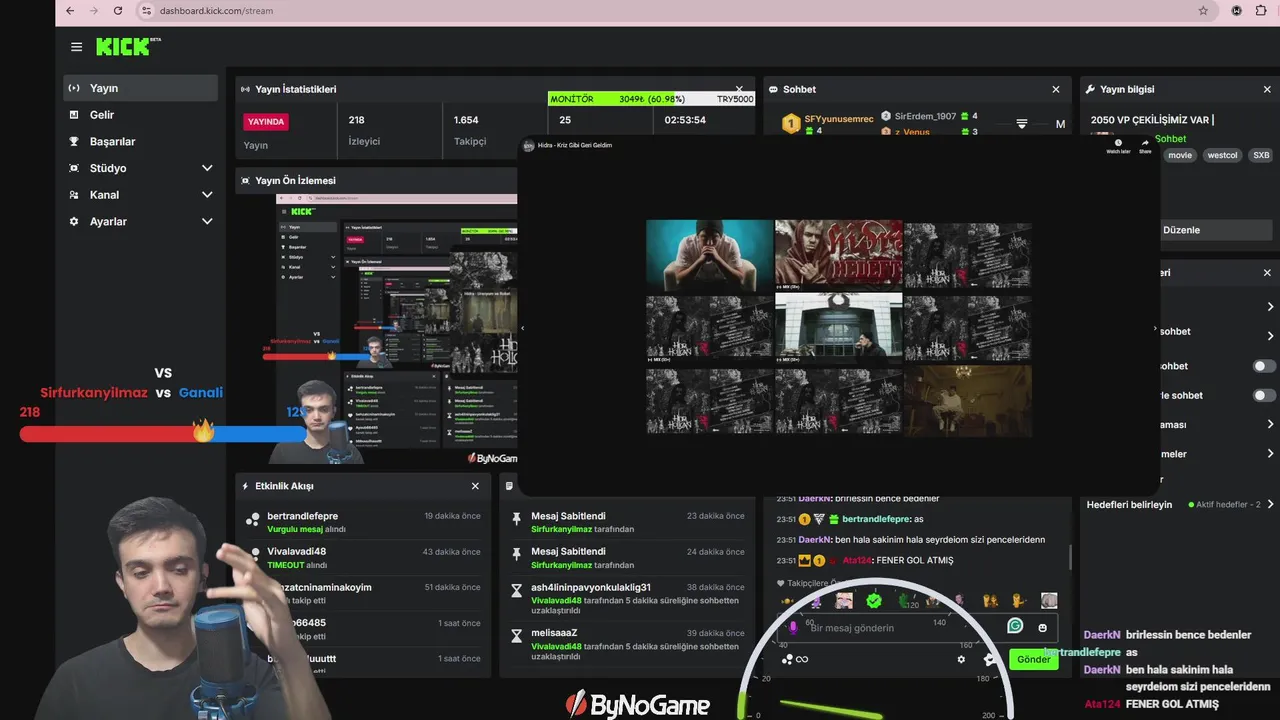Click the Aktif hedefler - 2 indicator
Screen dimensions: 1280x720
(x=1223, y=505)
